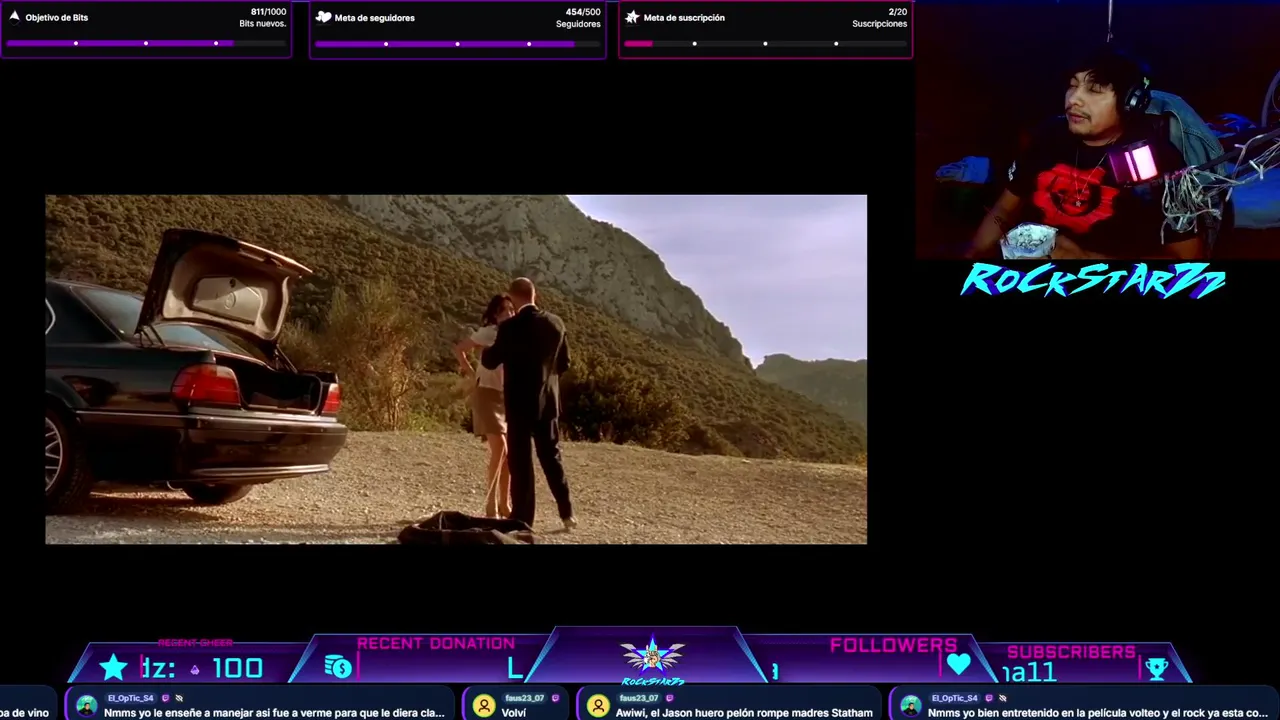The image size is (1280, 720).
Task: Click the heart icon beside Meta de seguidores
Action: click(323, 17)
